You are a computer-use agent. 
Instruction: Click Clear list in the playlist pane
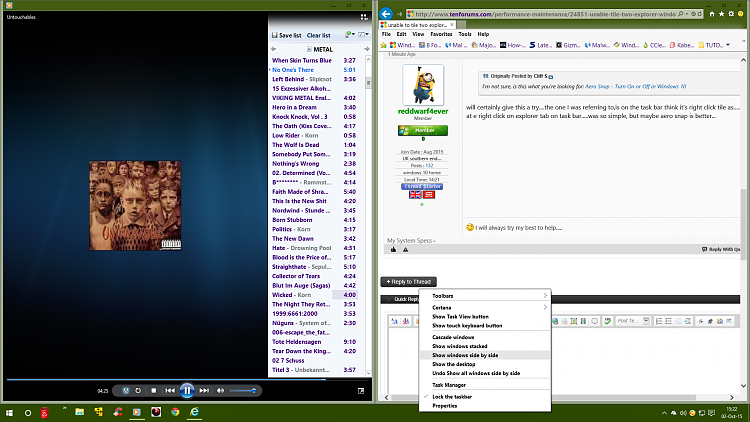click(319, 35)
